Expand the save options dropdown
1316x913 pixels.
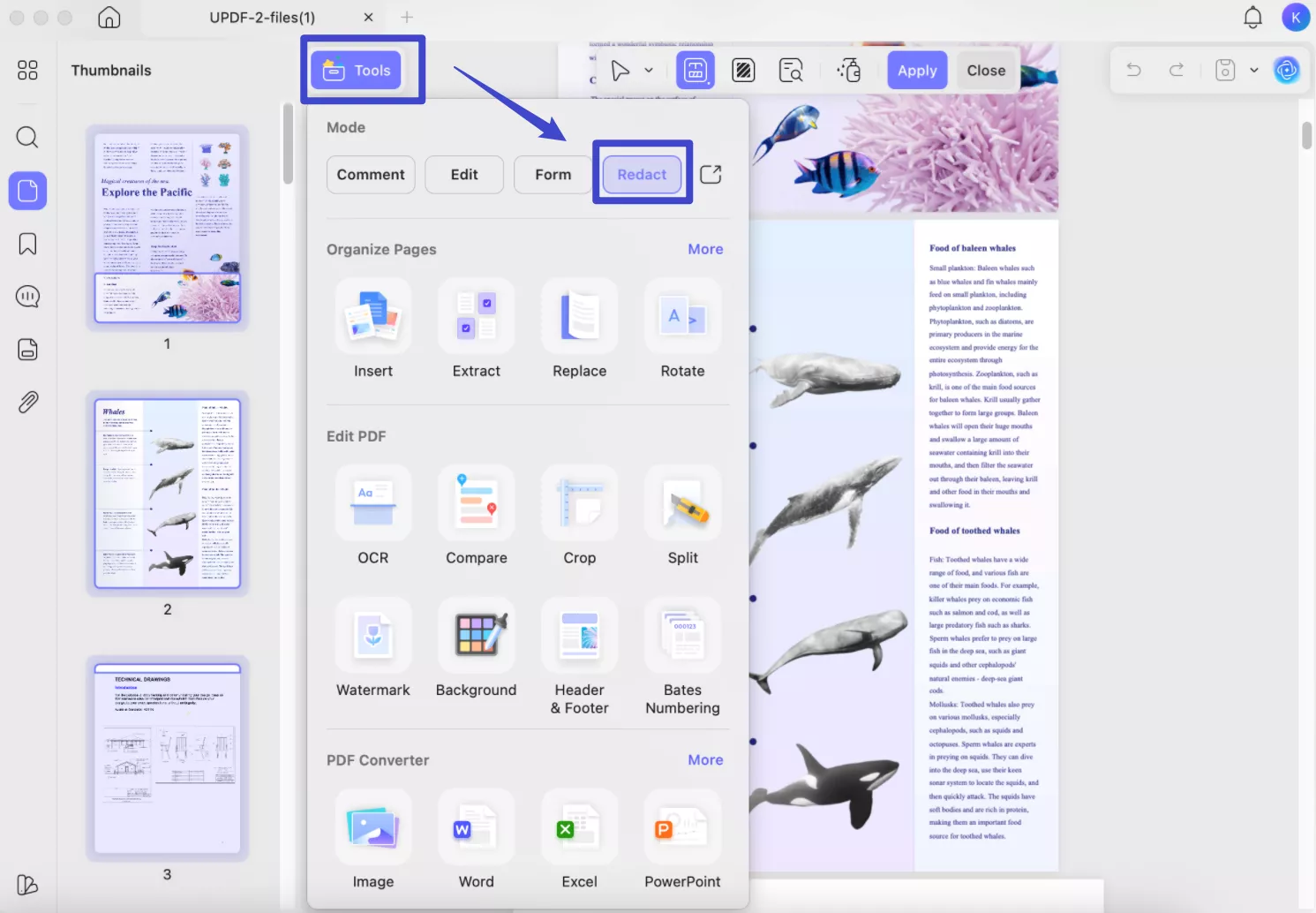point(1253,70)
